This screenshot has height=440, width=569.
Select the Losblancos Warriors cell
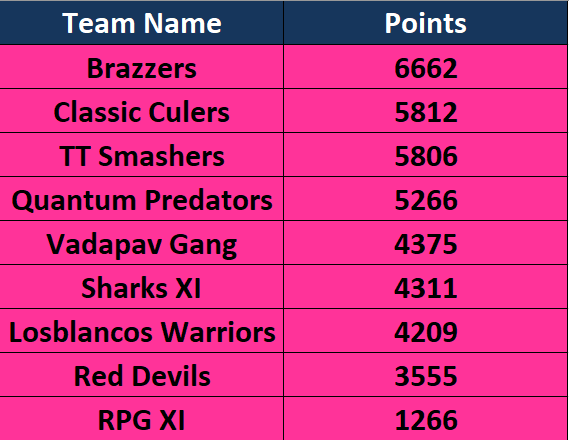pos(142,331)
